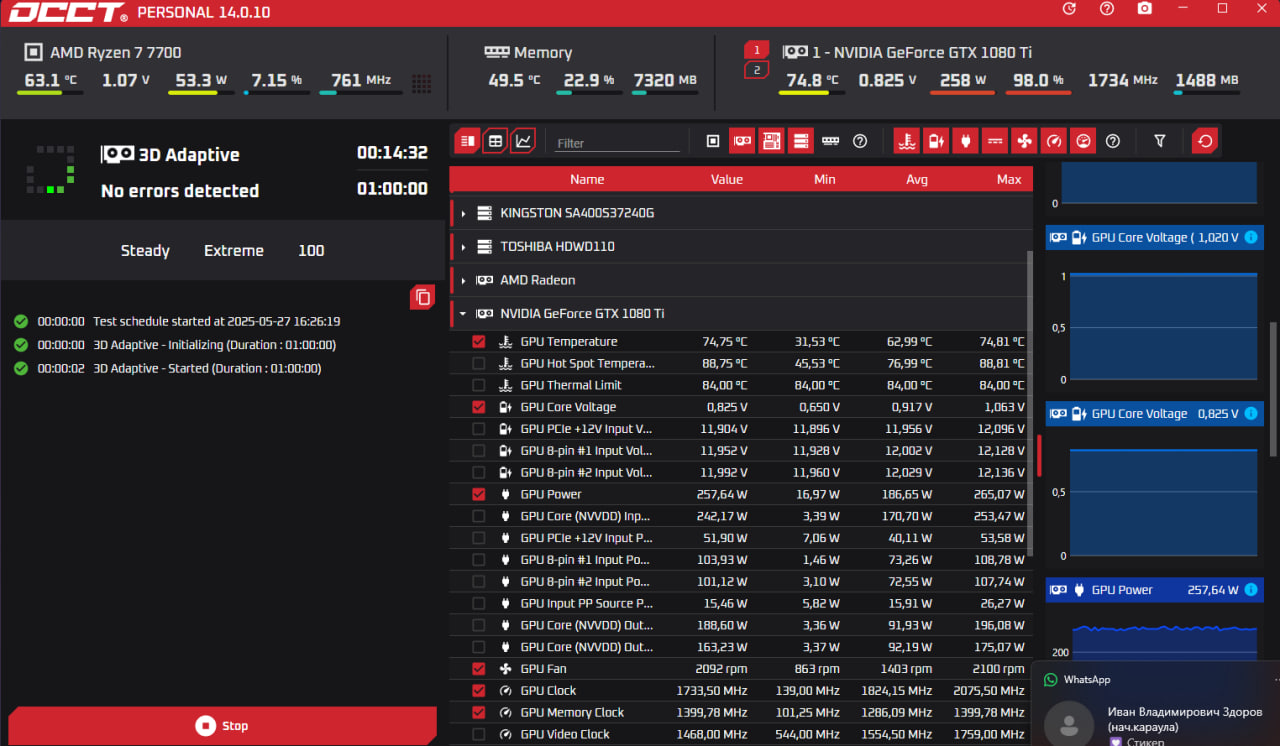The width and height of the screenshot is (1280, 746).
Task: Toggle the memory module sensor filter icon
Action: 830,141
